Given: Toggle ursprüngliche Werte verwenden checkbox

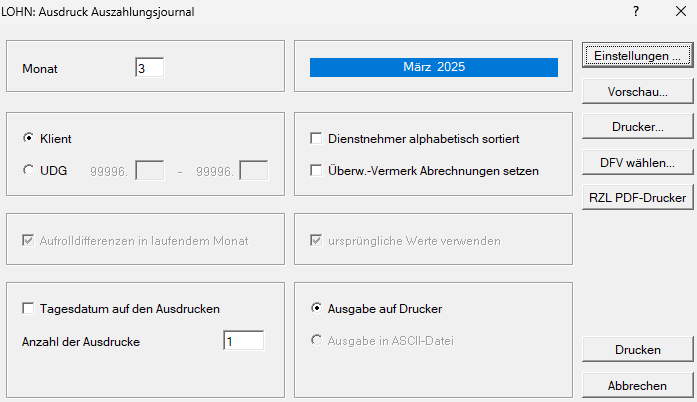Looking at the screenshot, I should 317,241.
